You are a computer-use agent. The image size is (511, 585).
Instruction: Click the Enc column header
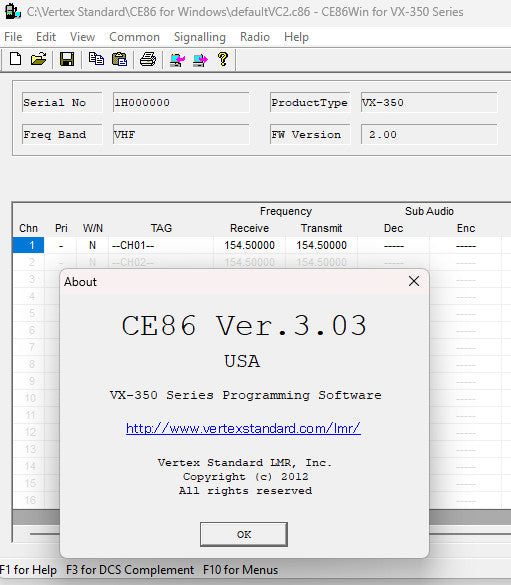point(466,228)
